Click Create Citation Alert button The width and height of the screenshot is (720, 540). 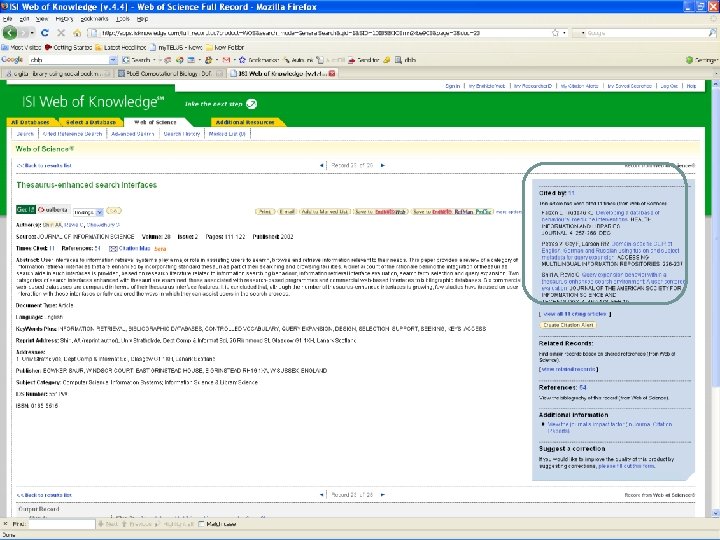click(x=568, y=325)
